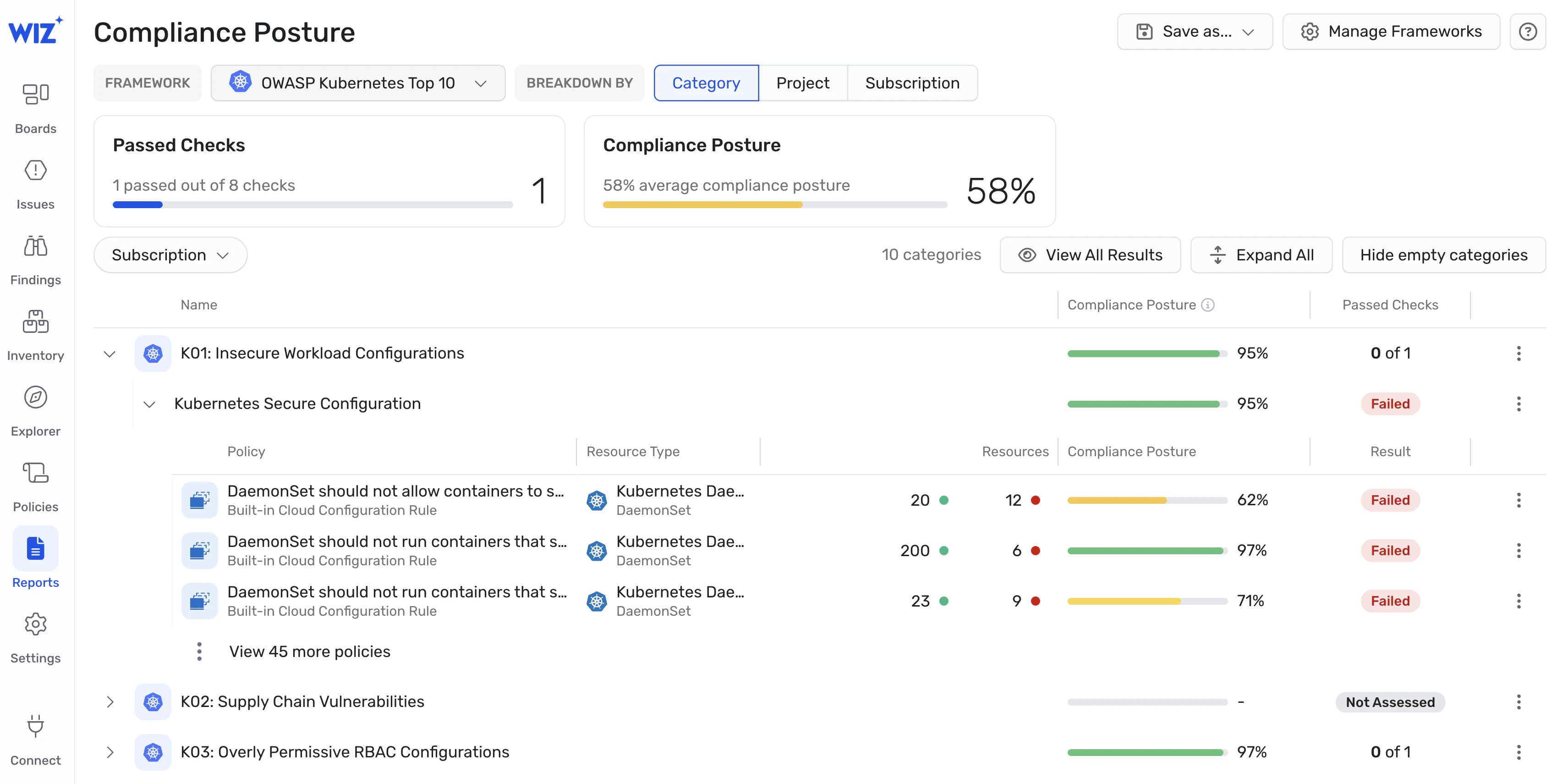Click the Passed Checks column header
The image size is (1568, 784).
(1390, 305)
